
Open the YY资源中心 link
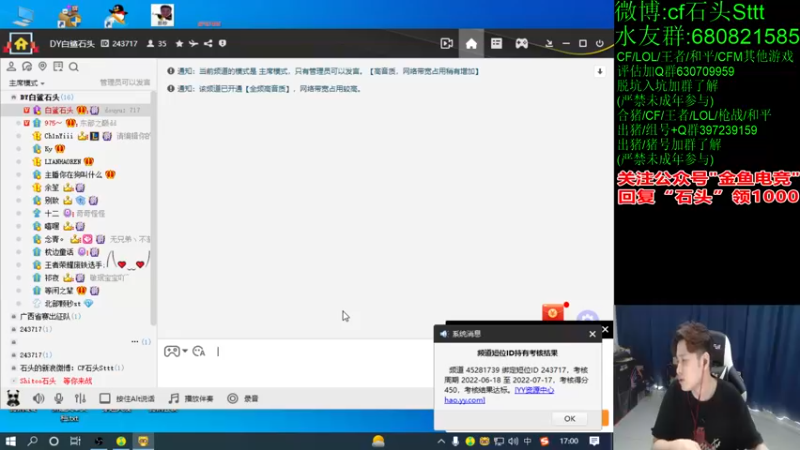(534, 390)
